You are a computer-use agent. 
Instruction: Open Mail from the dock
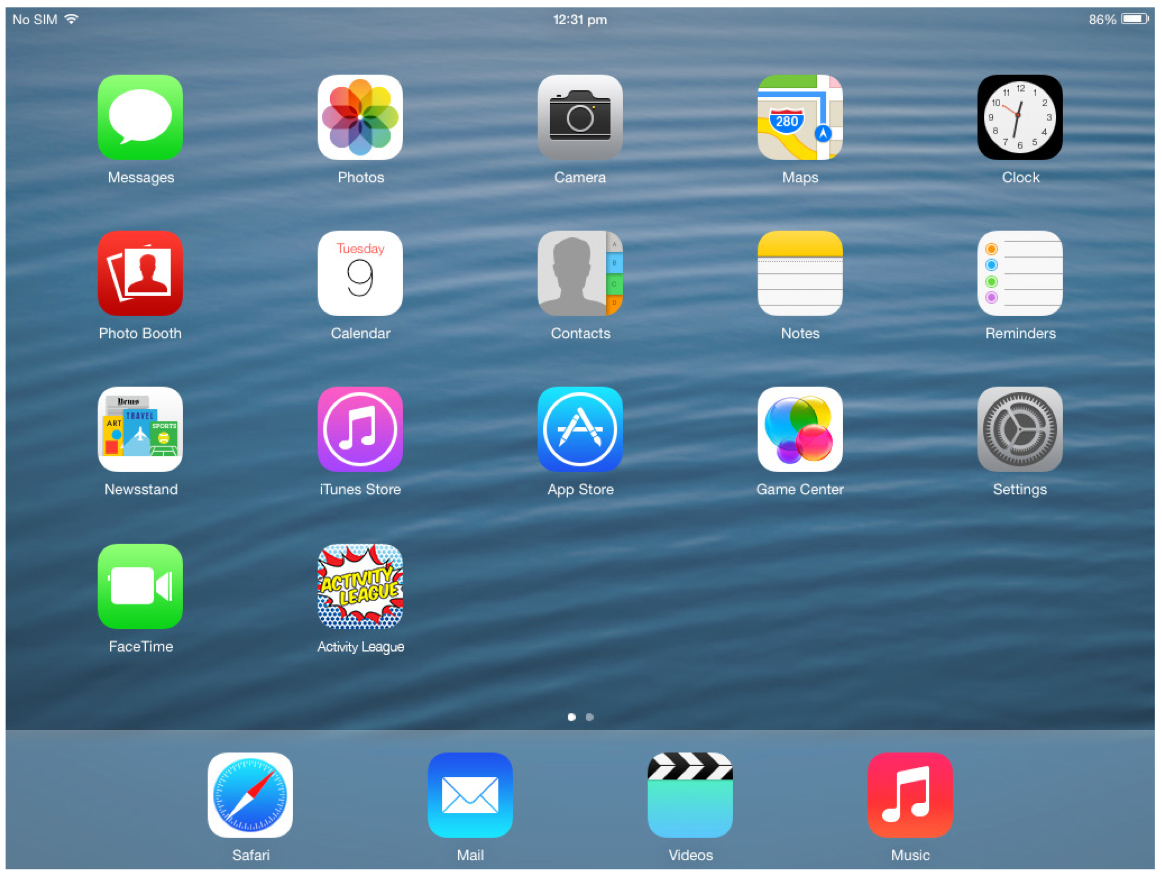point(471,795)
